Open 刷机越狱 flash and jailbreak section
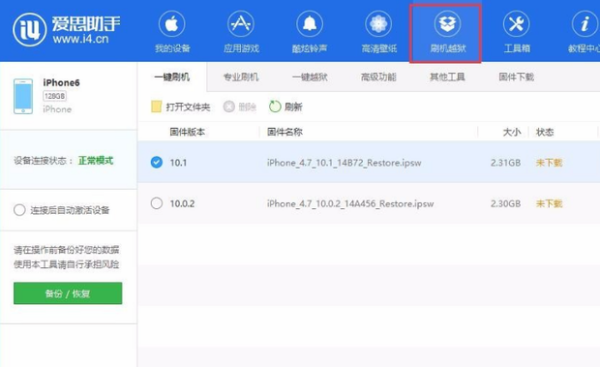 click(446, 33)
